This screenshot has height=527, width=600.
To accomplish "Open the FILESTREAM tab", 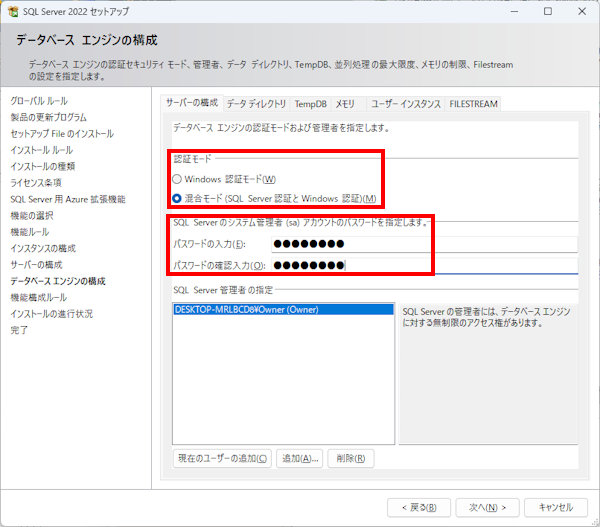I will 473,104.
